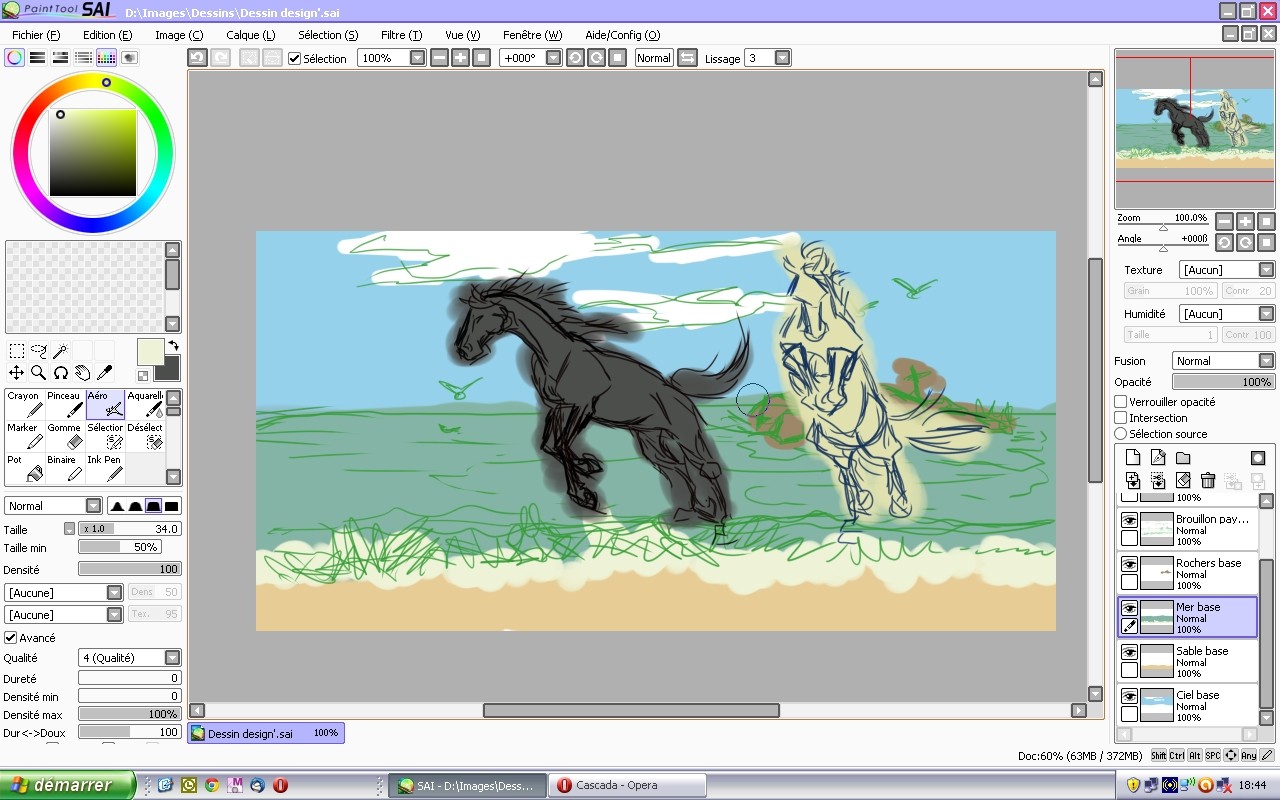Screen dimensions: 1280x800
Task: Open the Edition menu
Action: tap(107, 35)
